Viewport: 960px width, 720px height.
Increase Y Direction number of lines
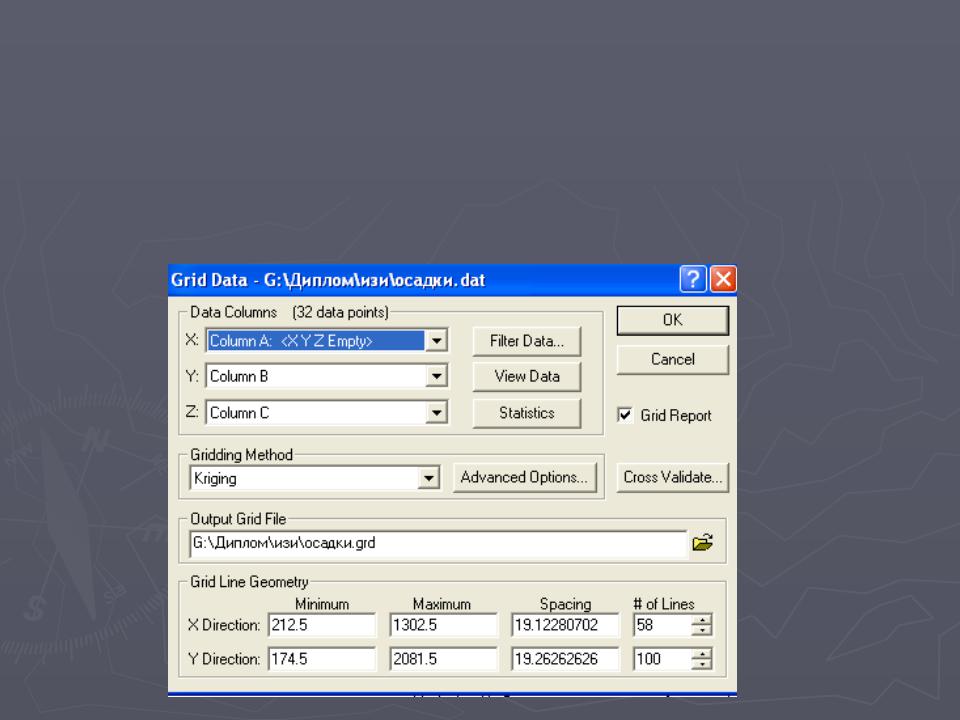tap(702, 654)
